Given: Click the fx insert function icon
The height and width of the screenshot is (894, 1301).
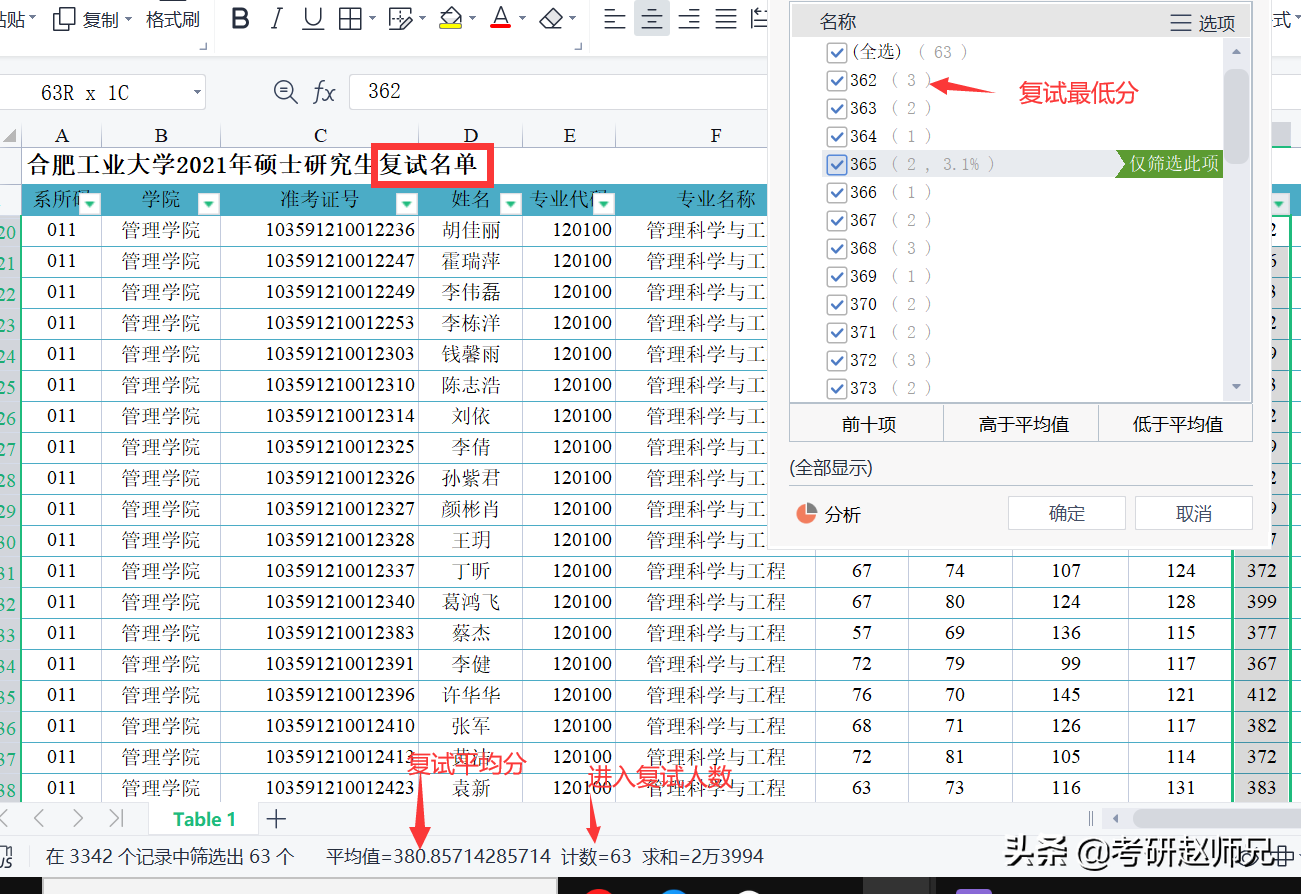Looking at the screenshot, I should (324, 91).
